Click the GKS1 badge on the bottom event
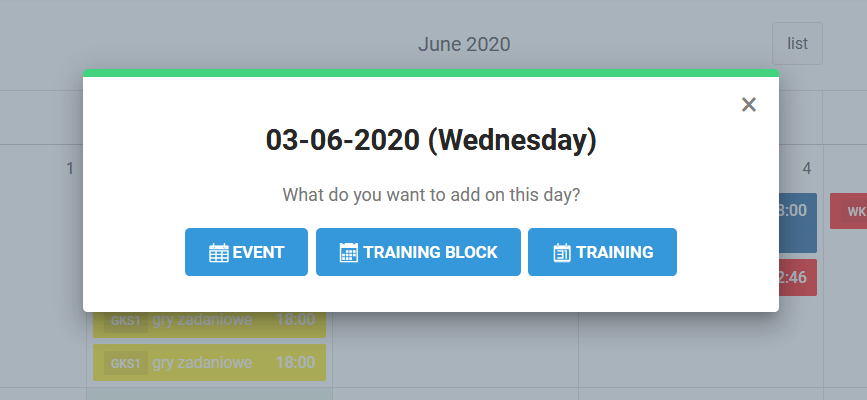867x400 pixels. [x=127, y=362]
